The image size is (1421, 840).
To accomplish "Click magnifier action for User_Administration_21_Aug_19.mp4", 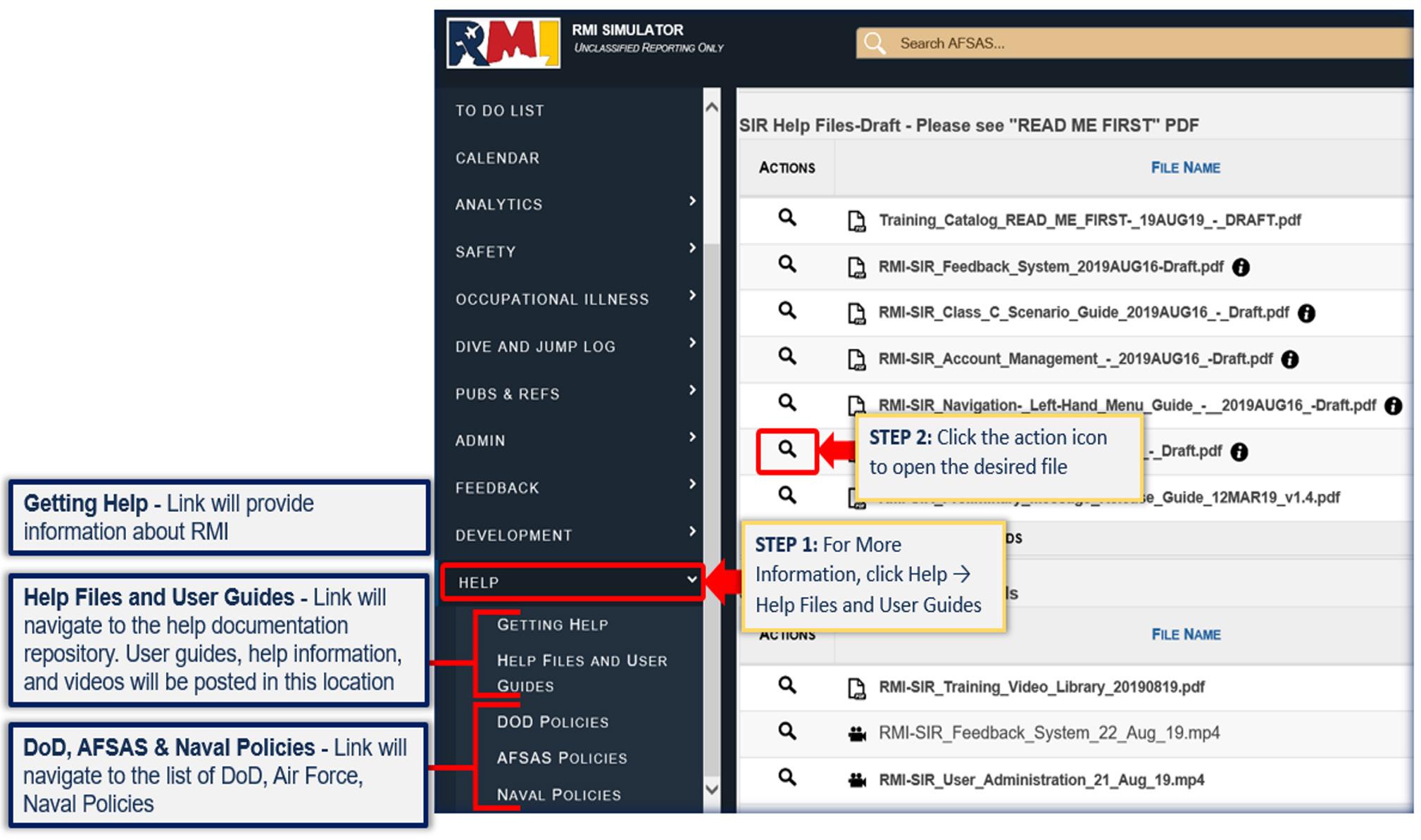I will click(x=787, y=777).
